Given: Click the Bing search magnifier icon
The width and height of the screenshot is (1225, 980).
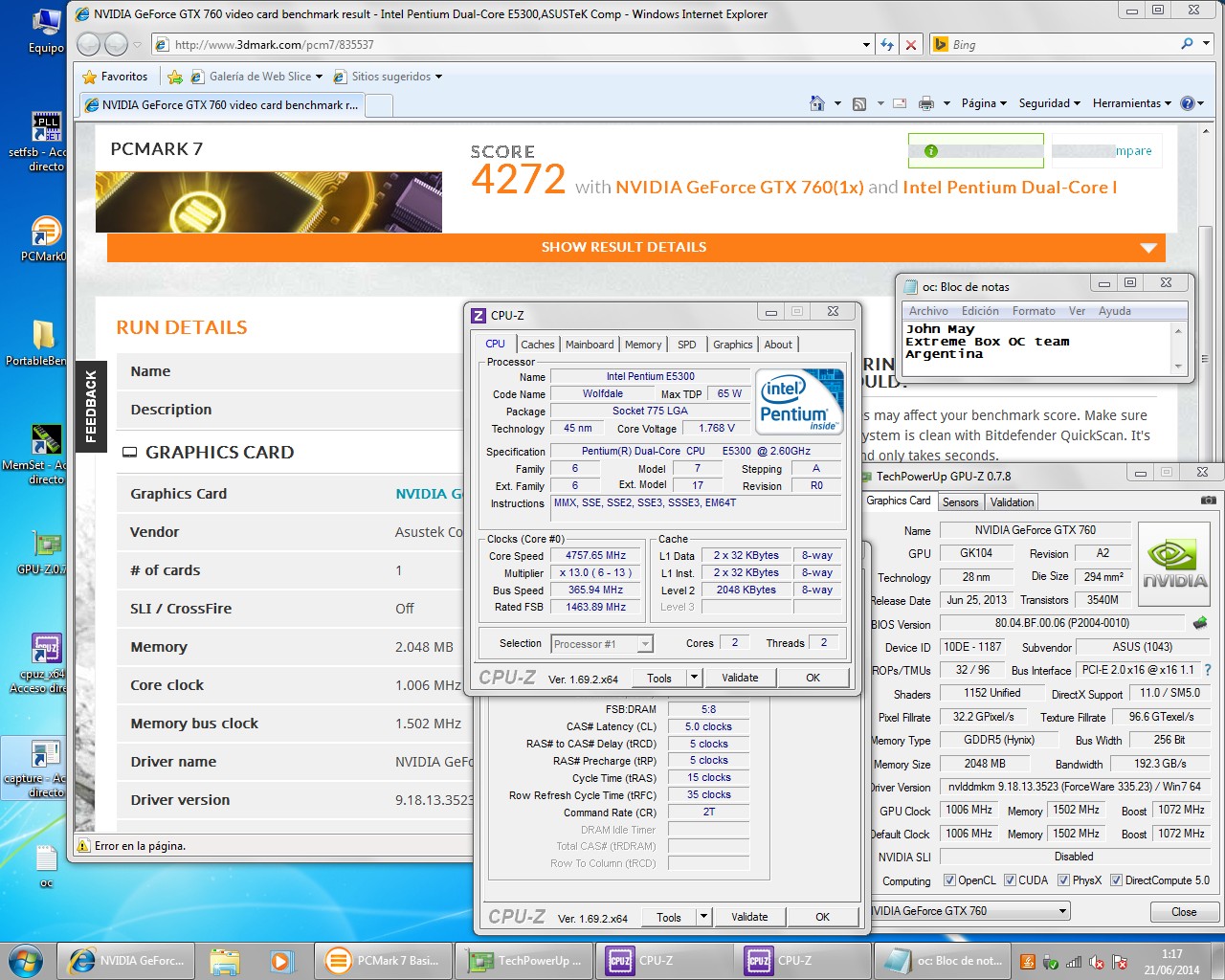Looking at the screenshot, I should click(x=1187, y=44).
